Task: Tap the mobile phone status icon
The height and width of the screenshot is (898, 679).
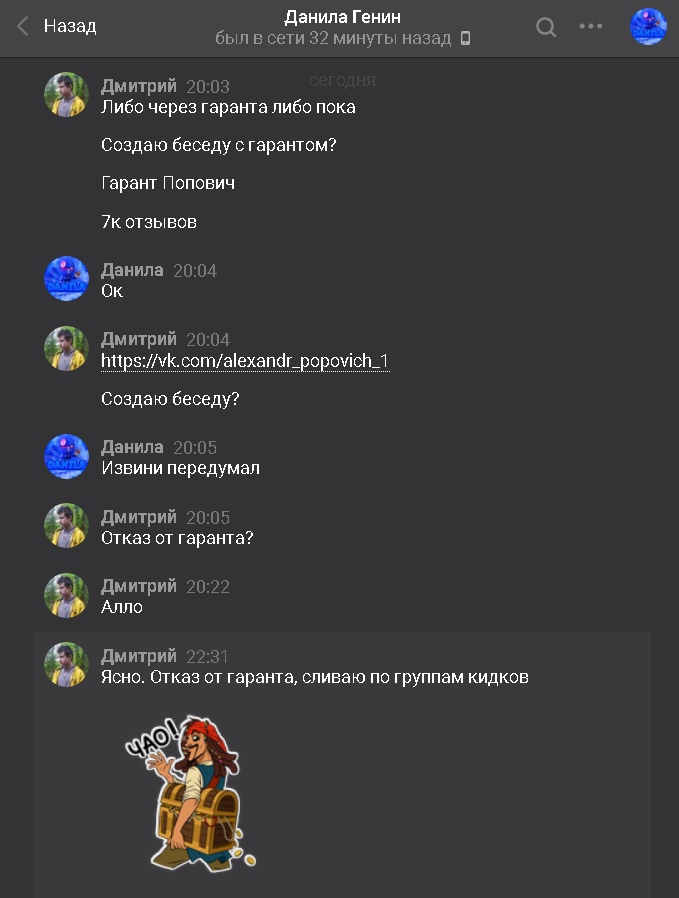Action: point(465,38)
